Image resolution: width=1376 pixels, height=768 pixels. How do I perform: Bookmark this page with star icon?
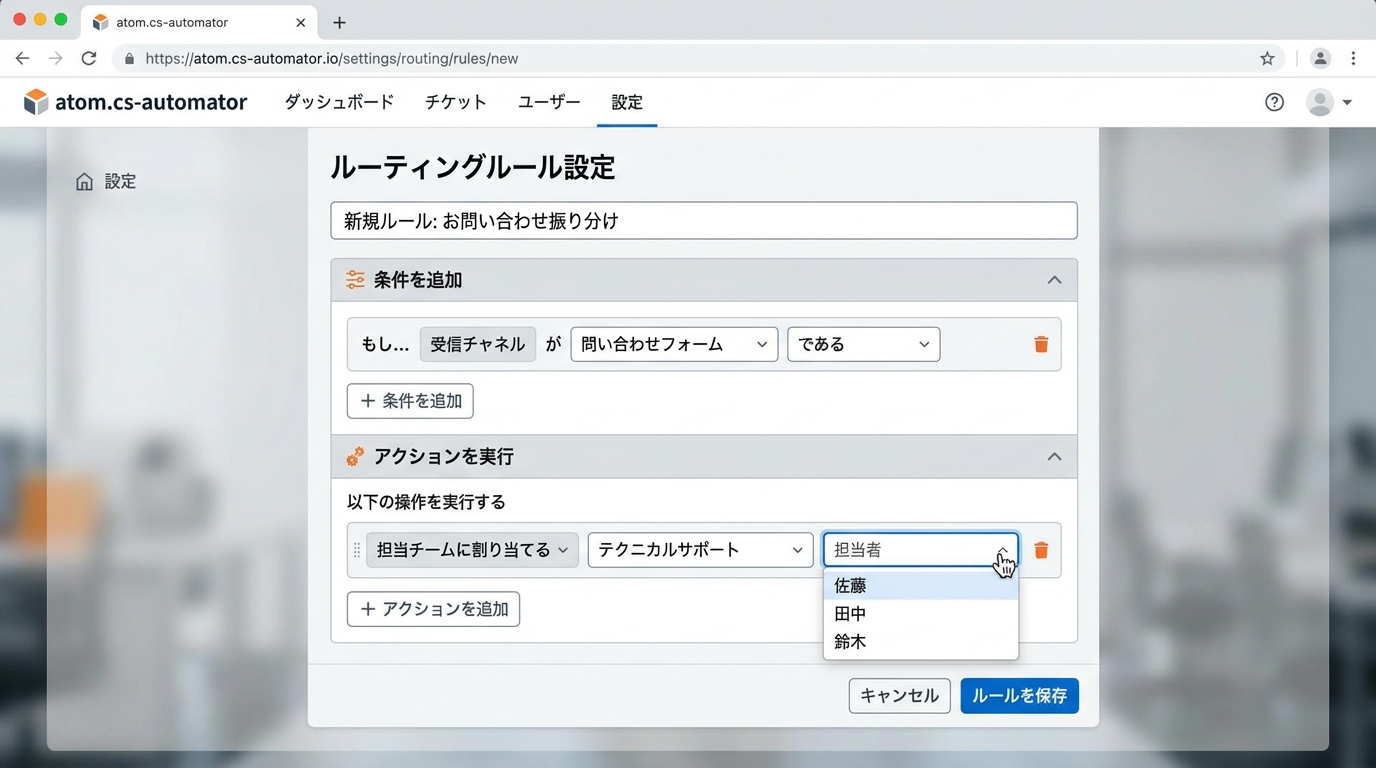[x=1267, y=59]
